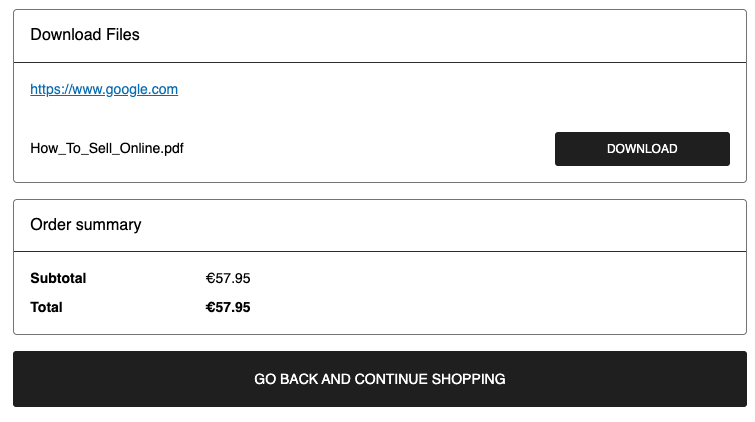Select the bold Total amount €57.95

[228, 307]
